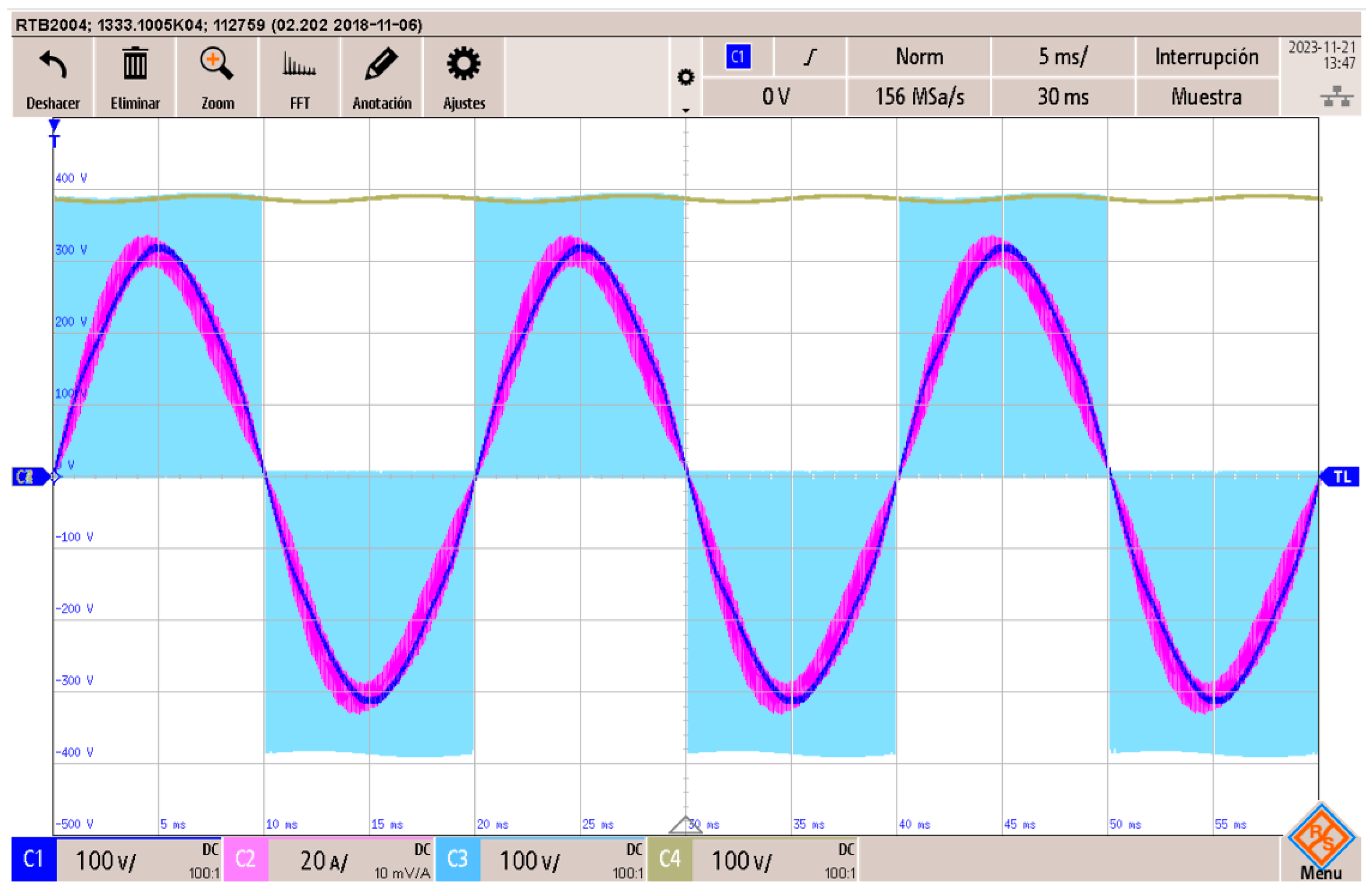Toggle channel C1 blue label
The height and width of the screenshot is (892, 1372).
click(x=34, y=859)
